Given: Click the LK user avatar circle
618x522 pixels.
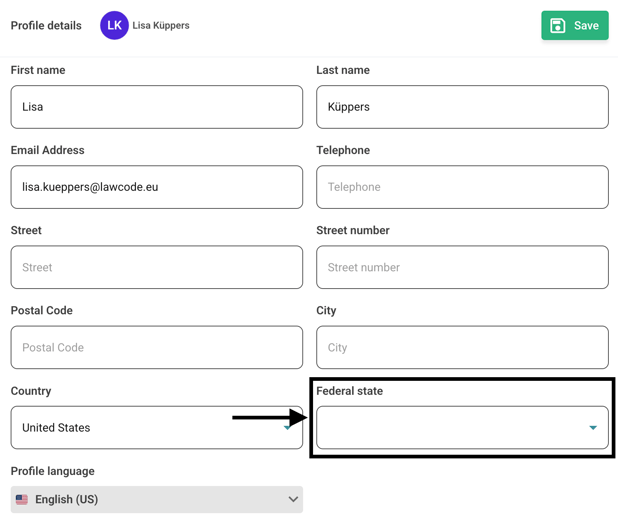Looking at the screenshot, I should [114, 26].
